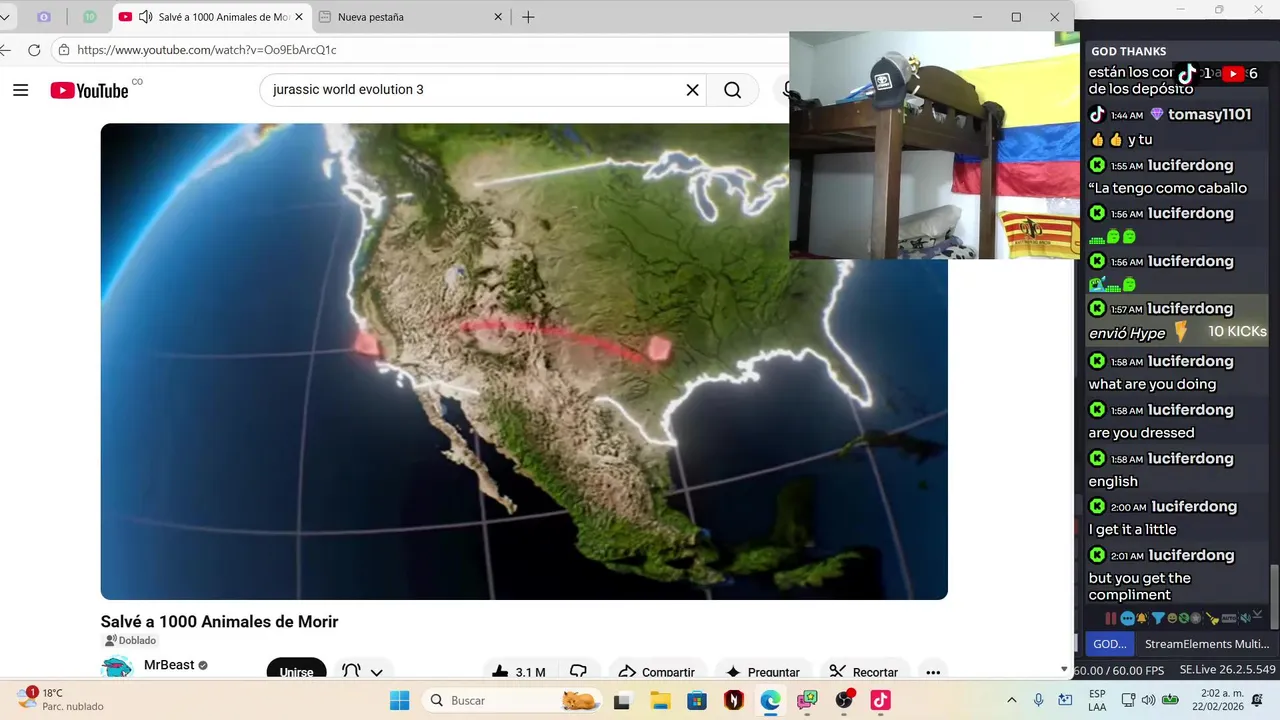Mute the tab via speaker icon

tap(145, 17)
